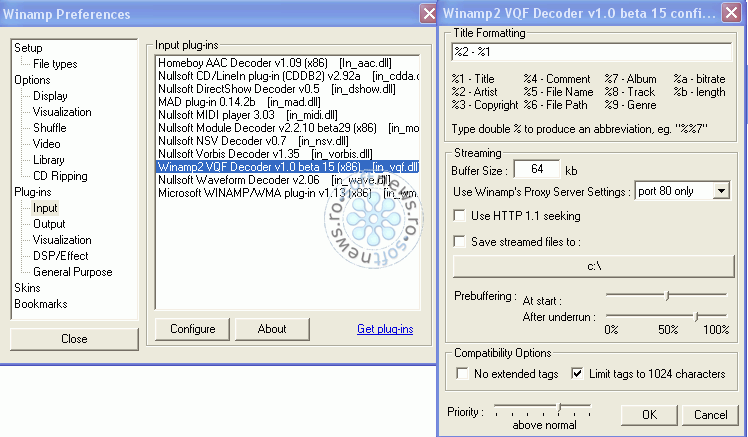The image size is (748, 437).
Task: Select Microsoft WINAMP/WMA plug-in v1.13
Action: tap(288, 193)
